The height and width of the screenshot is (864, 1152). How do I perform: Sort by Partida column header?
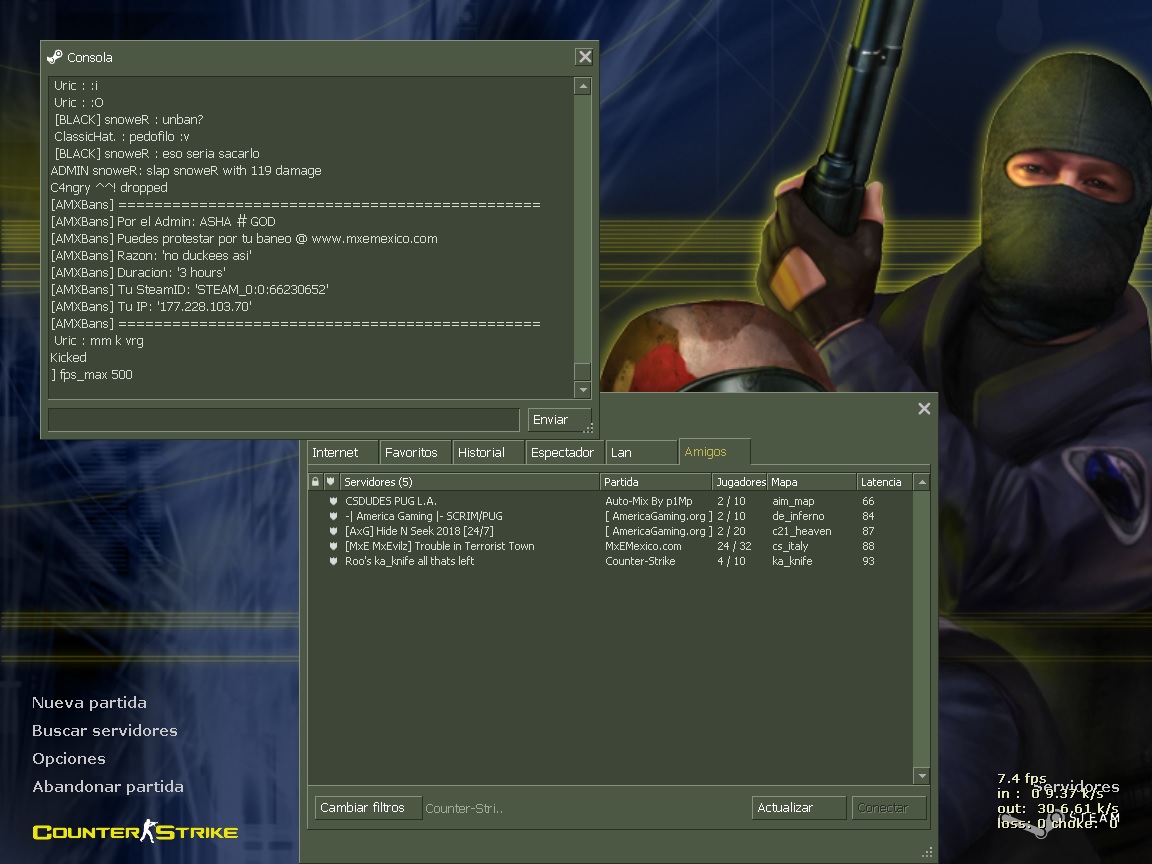tap(656, 482)
